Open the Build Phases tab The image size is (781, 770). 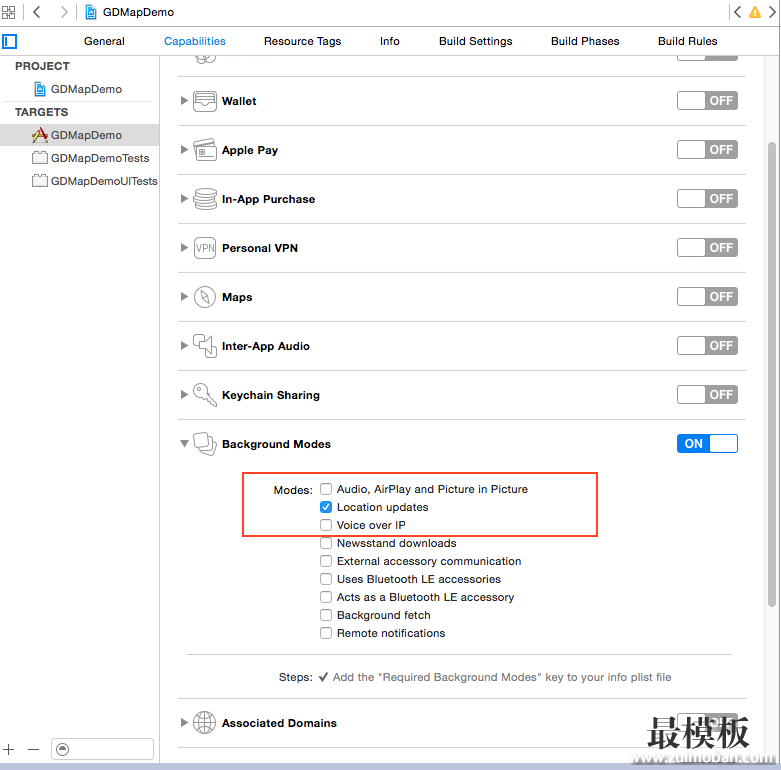(585, 41)
